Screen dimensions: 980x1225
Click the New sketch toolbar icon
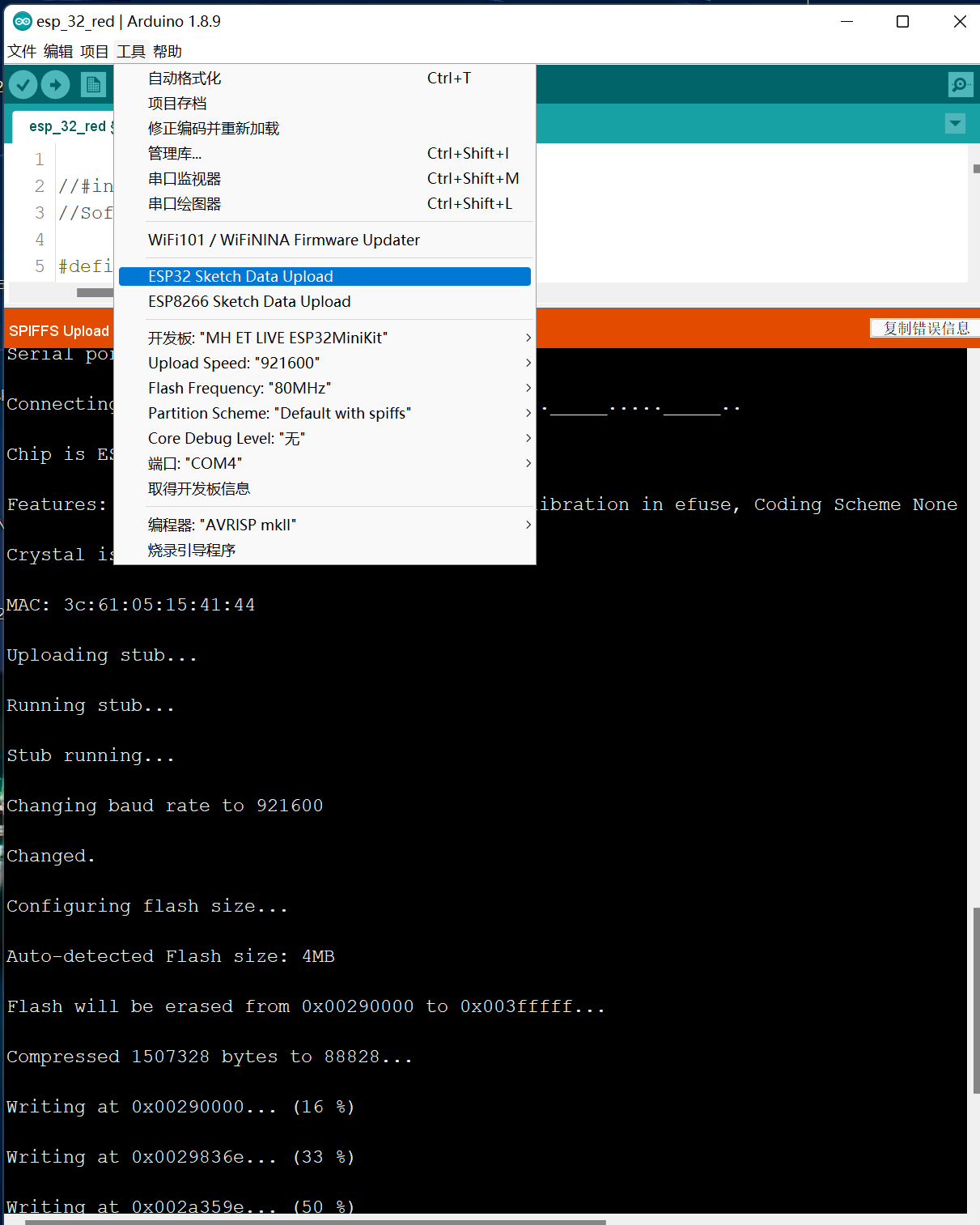point(93,84)
